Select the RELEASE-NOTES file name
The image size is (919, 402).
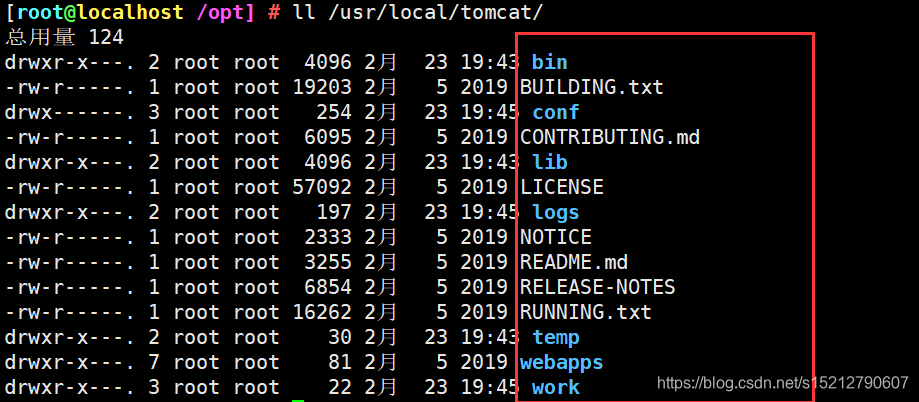(x=598, y=287)
